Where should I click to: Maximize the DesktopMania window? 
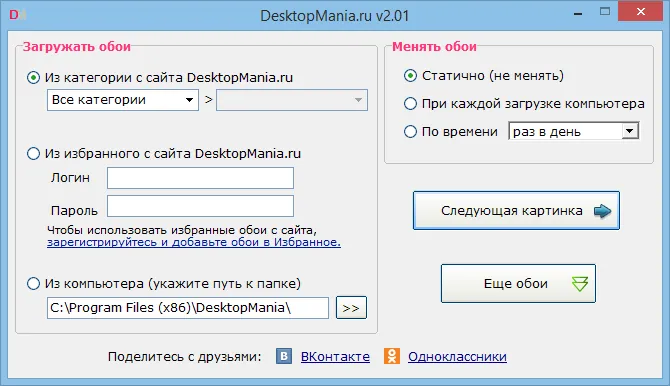[605, 12]
